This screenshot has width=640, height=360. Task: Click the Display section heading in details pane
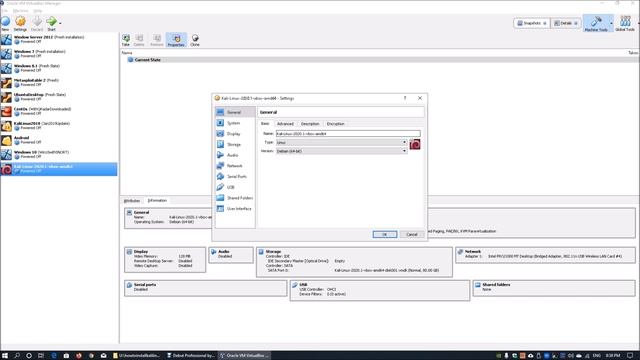click(141, 252)
